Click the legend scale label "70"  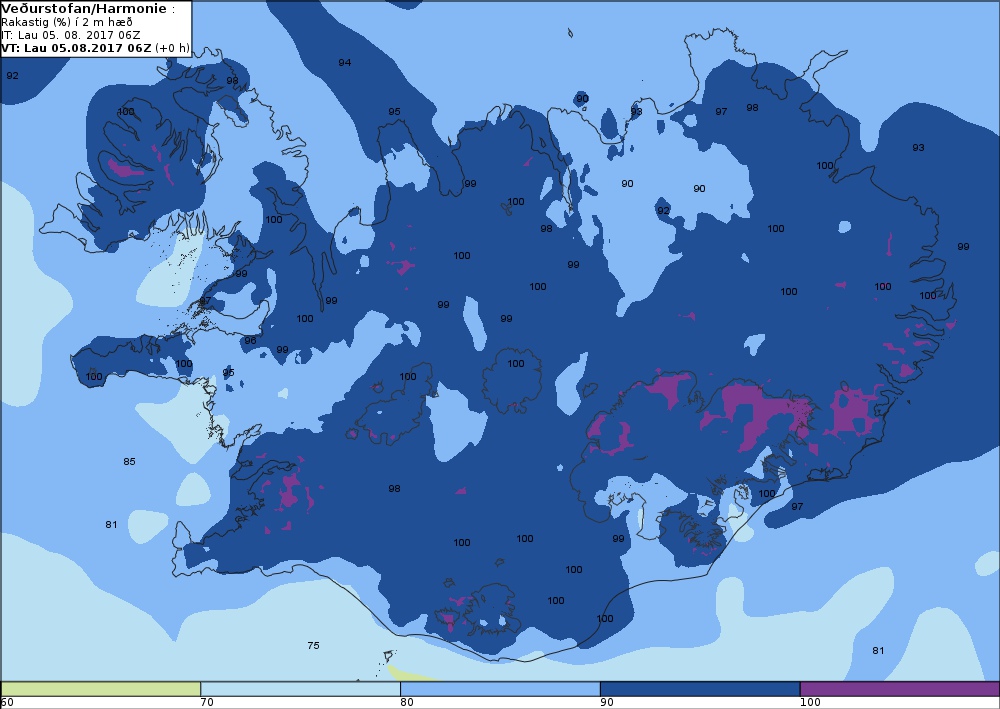[207, 703]
